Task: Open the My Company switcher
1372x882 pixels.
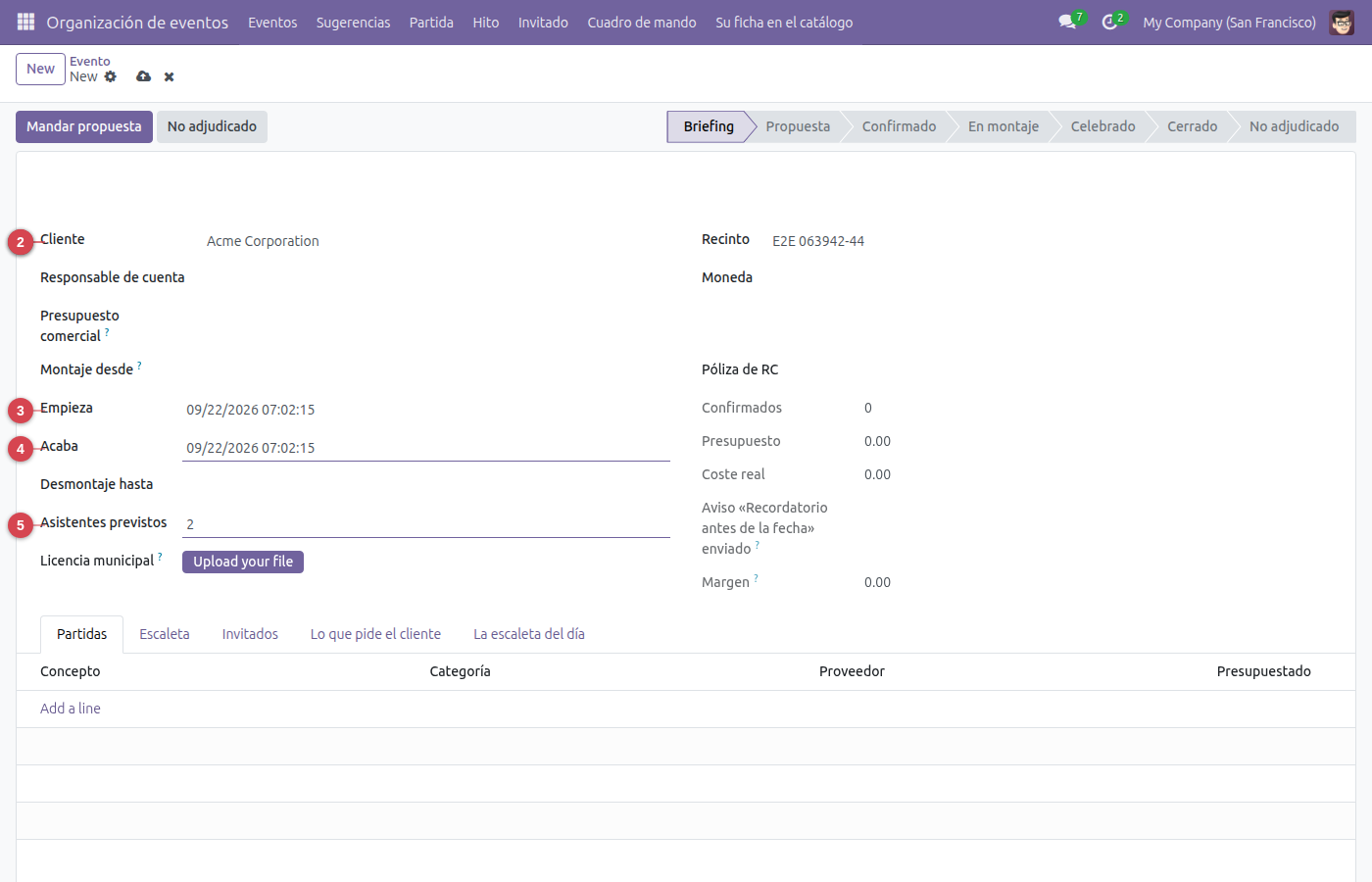Action: click(x=1229, y=22)
